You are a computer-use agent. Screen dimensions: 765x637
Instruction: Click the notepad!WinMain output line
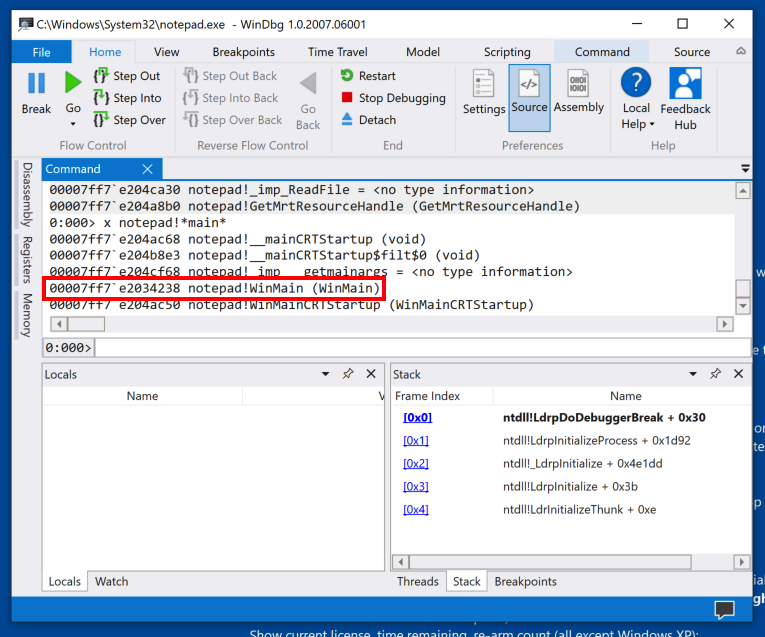click(x=215, y=288)
